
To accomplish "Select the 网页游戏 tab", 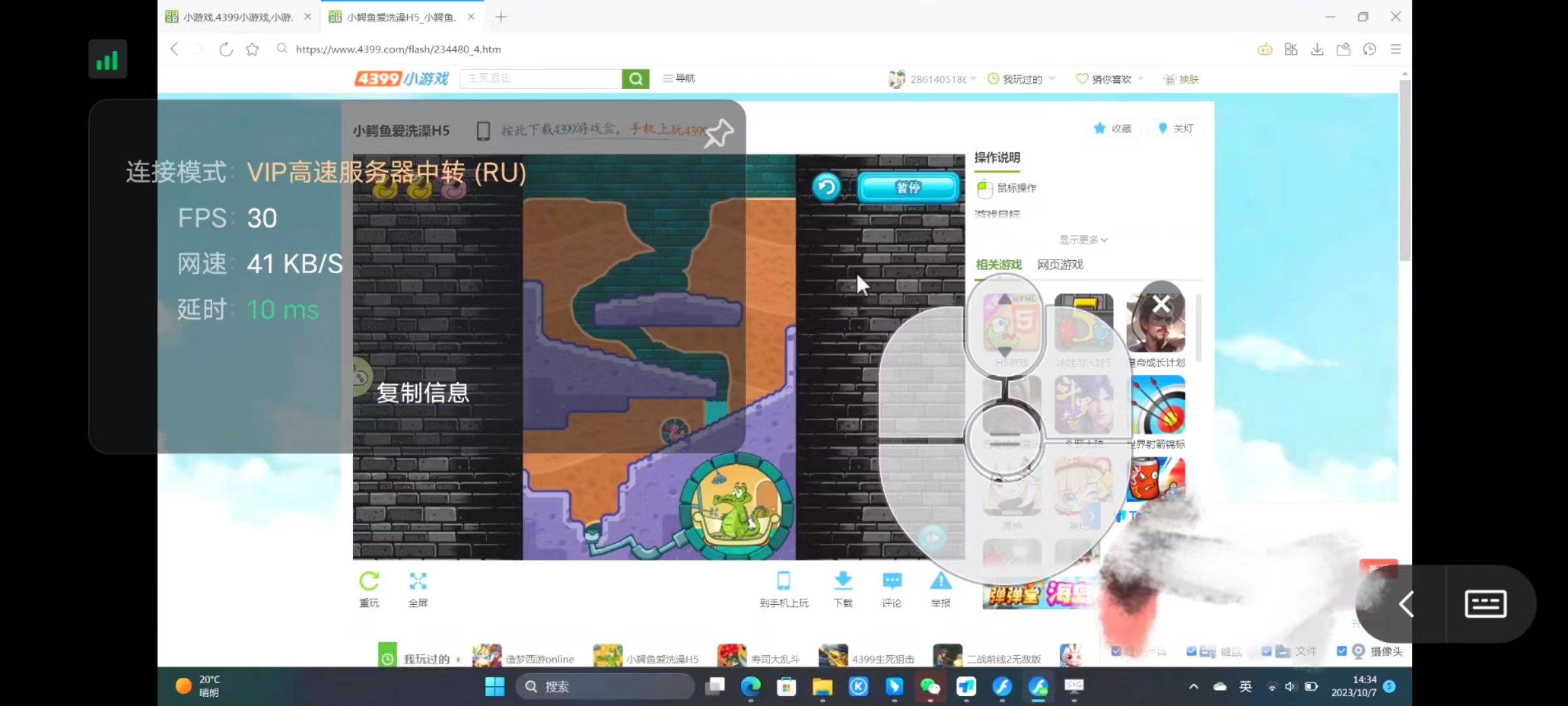I will (x=1060, y=265).
